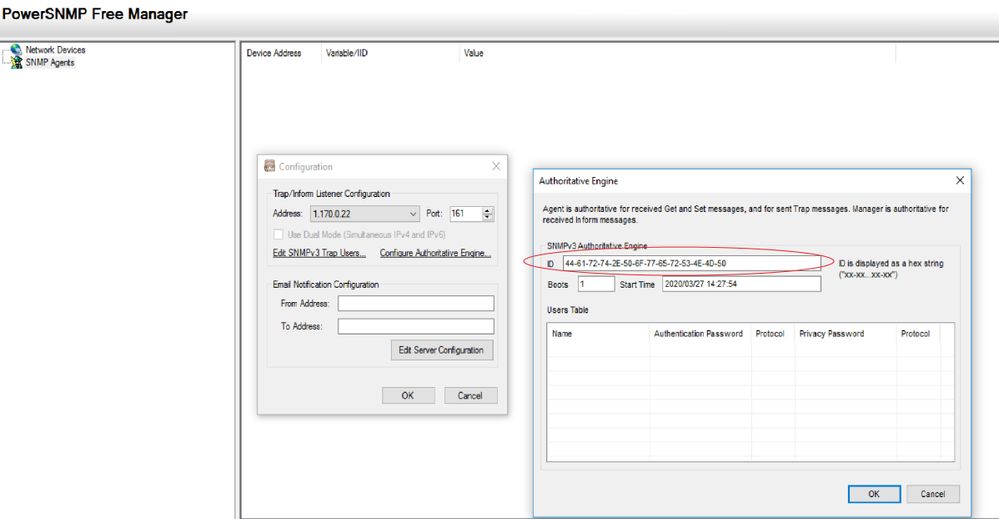The image size is (999, 519).
Task: Click OK in the Configuration dialog
Action: tap(408, 395)
